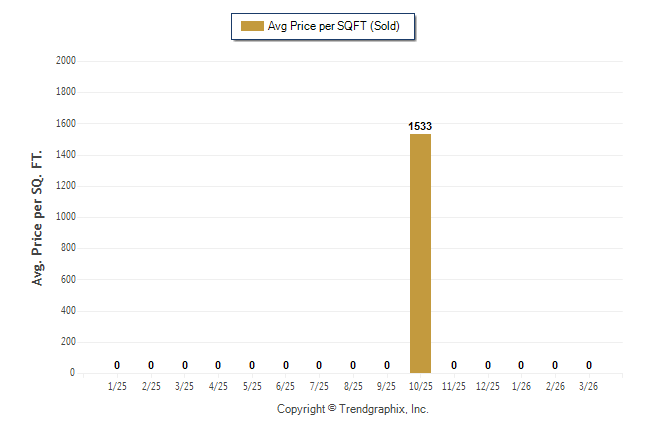Image resolution: width=646 pixels, height=434 pixels.
Task: Click the 2000 y-axis tick label
Action: 66,61
